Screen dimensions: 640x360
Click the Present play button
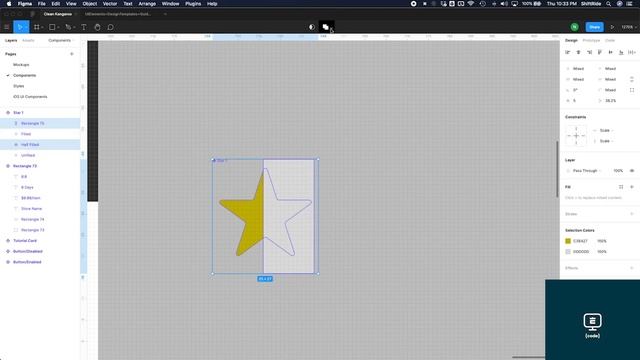pos(612,27)
